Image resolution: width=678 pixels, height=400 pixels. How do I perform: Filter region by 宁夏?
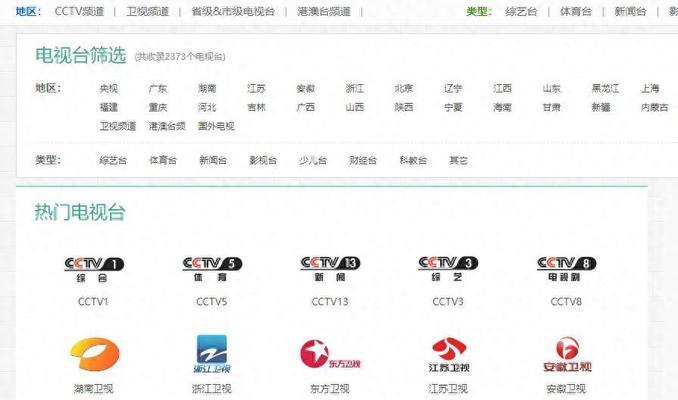click(453, 107)
